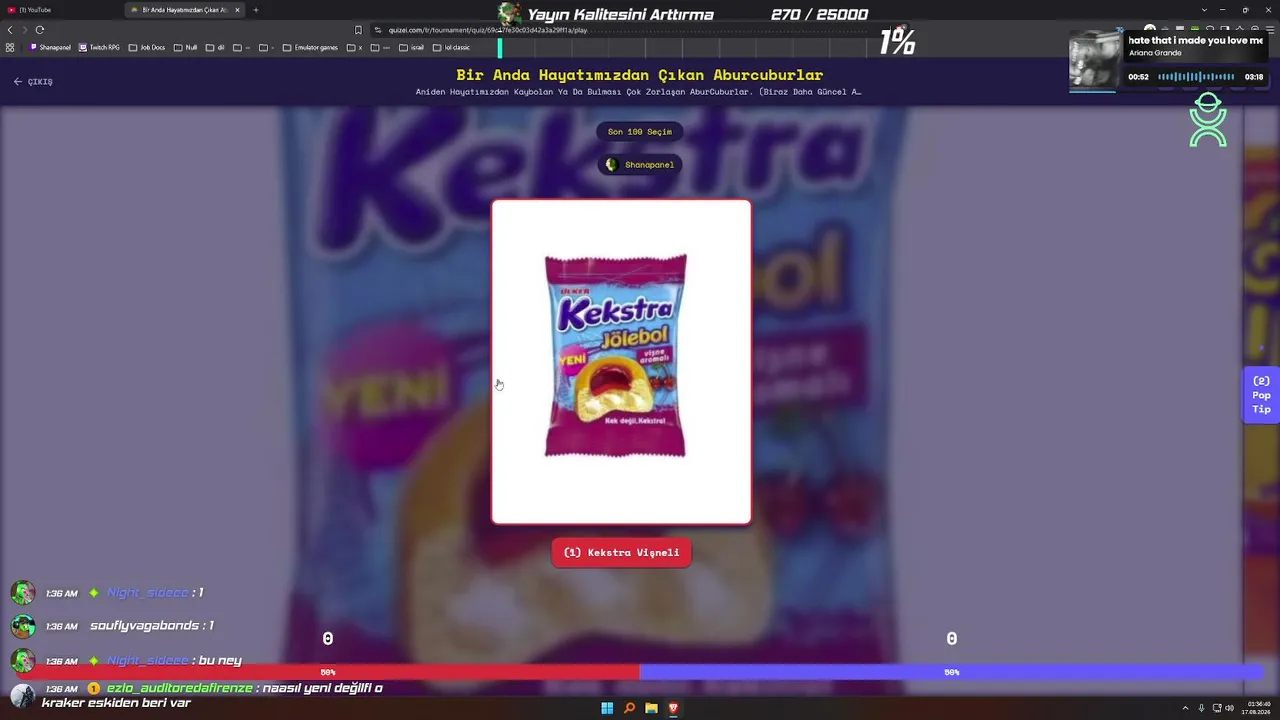Image resolution: width=1280 pixels, height=720 pixels.
Task: Open Windows Search from the taskbar
Action: point(629,708)
